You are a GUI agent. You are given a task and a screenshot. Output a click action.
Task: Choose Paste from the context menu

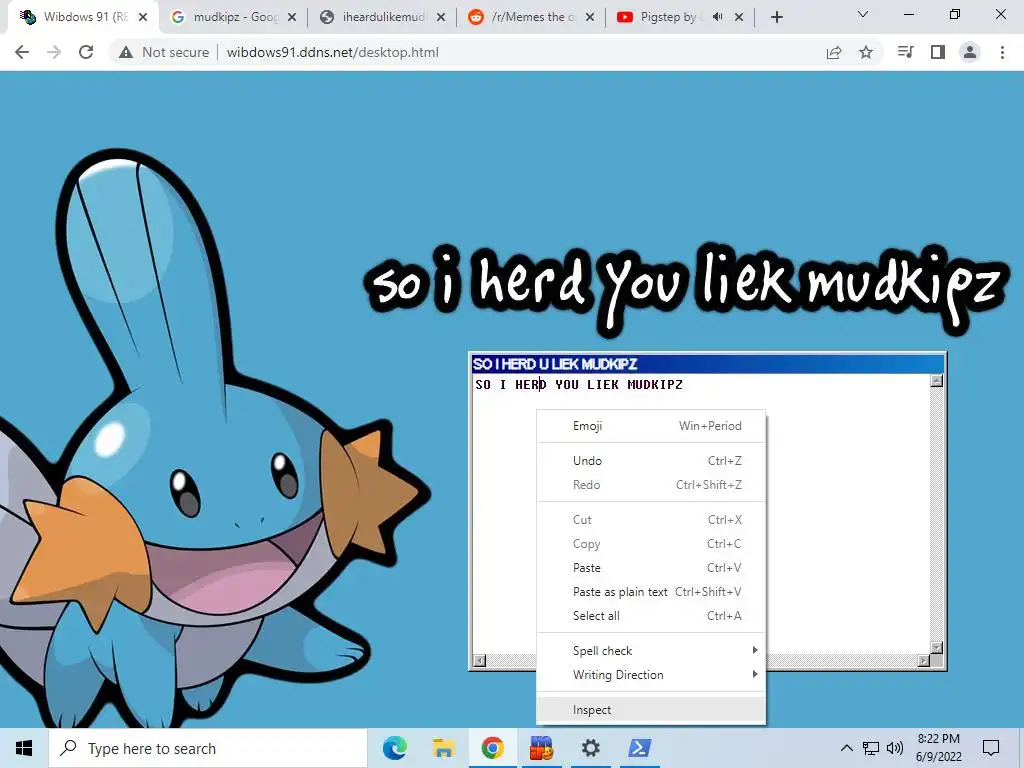[650, 568]
